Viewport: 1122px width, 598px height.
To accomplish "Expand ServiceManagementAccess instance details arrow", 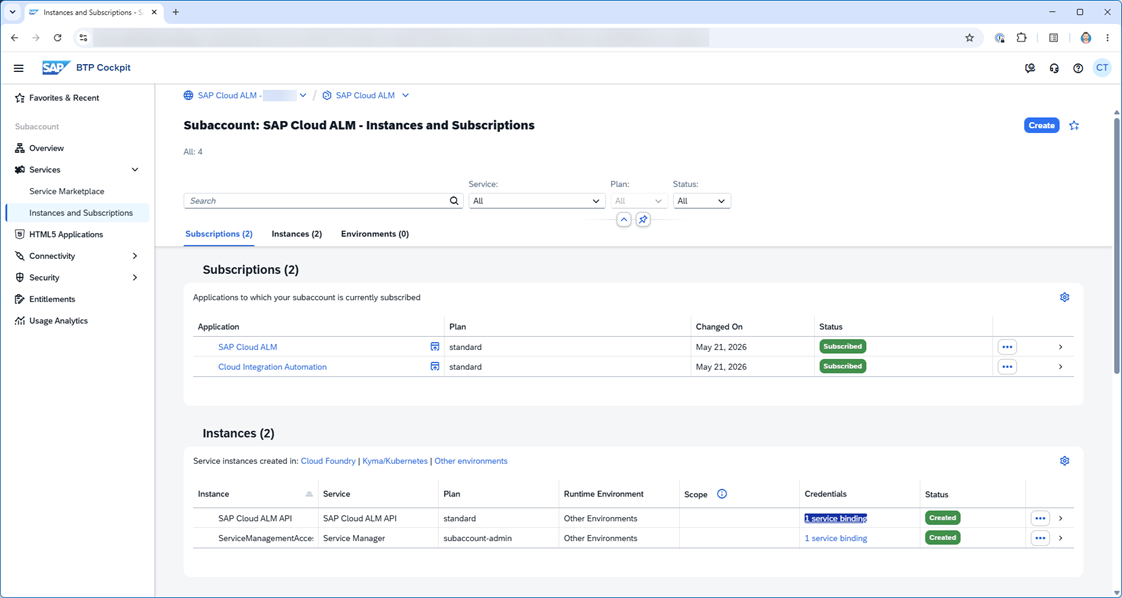I will coord(1060,538).
